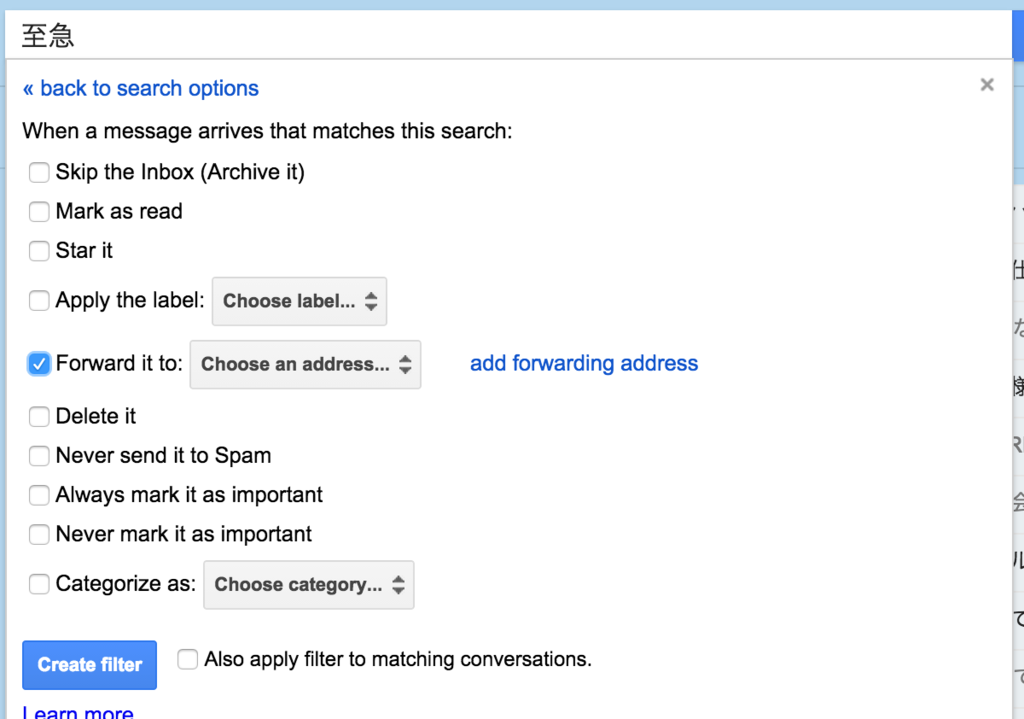Click the Create filter button
This screenshot has width=1024, height=719.
click(90, 665)
